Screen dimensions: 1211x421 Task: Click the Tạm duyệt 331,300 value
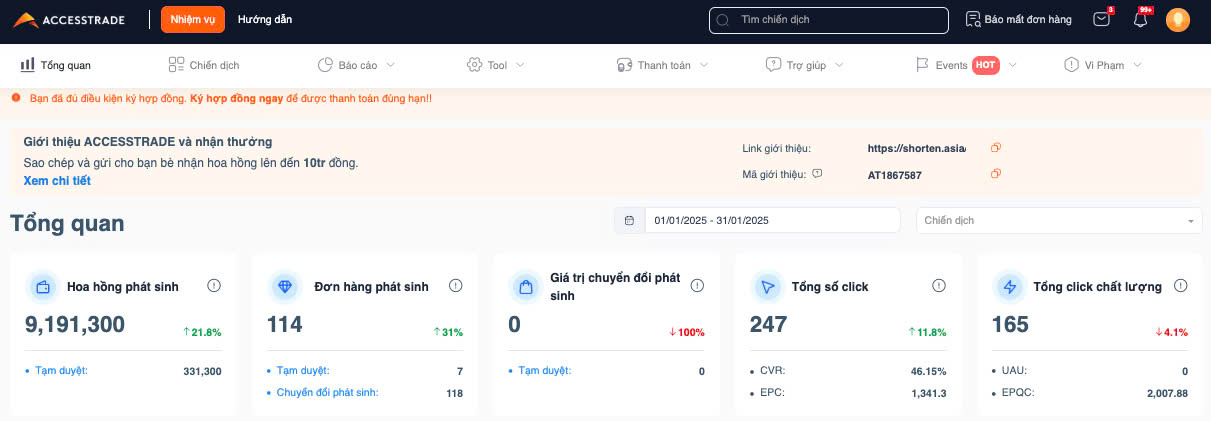(202, 371)
